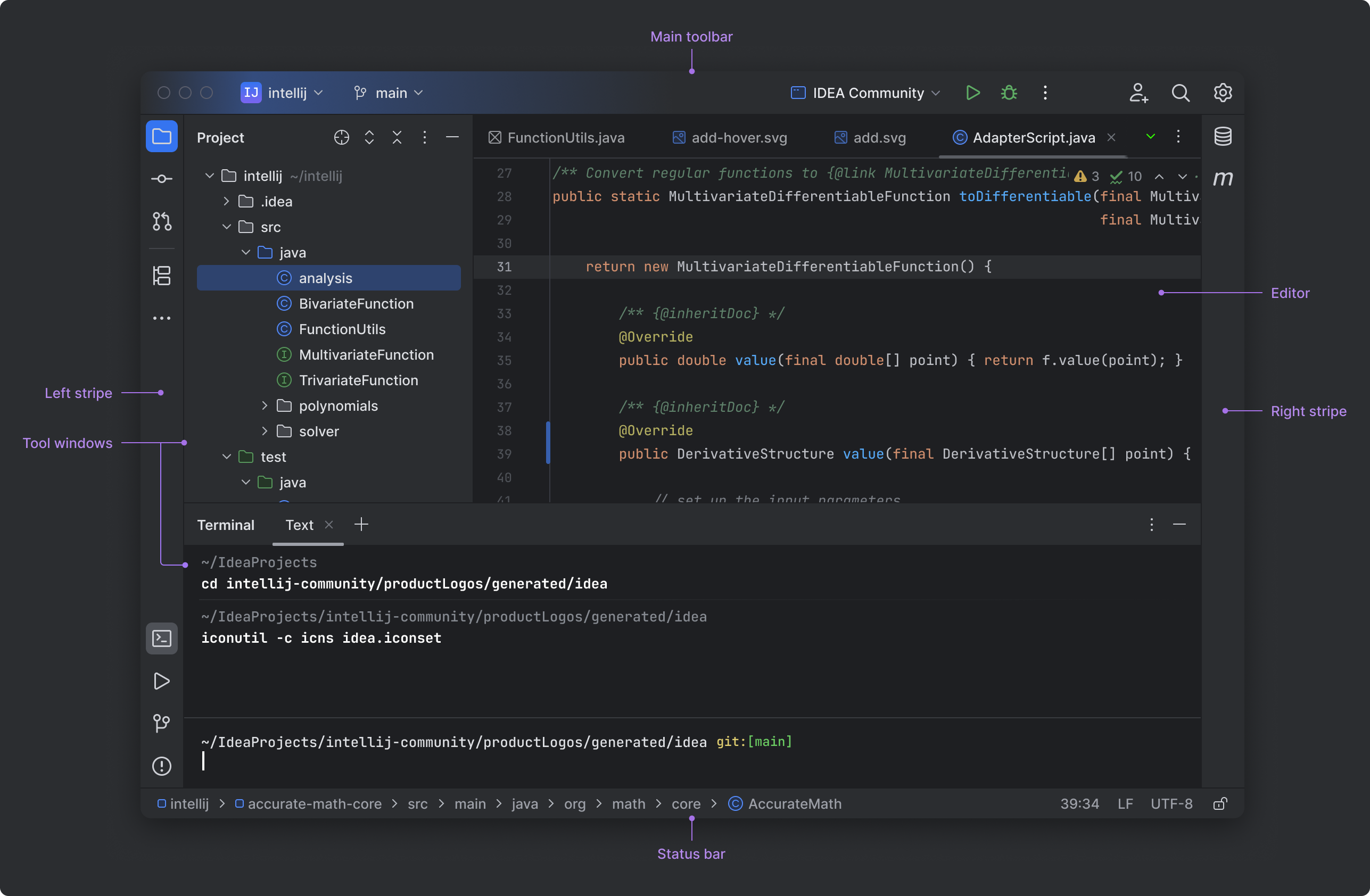Viewport: 1370px width, 896px height.
Task: Open the Commit tool window
Action: pos(162,178)
